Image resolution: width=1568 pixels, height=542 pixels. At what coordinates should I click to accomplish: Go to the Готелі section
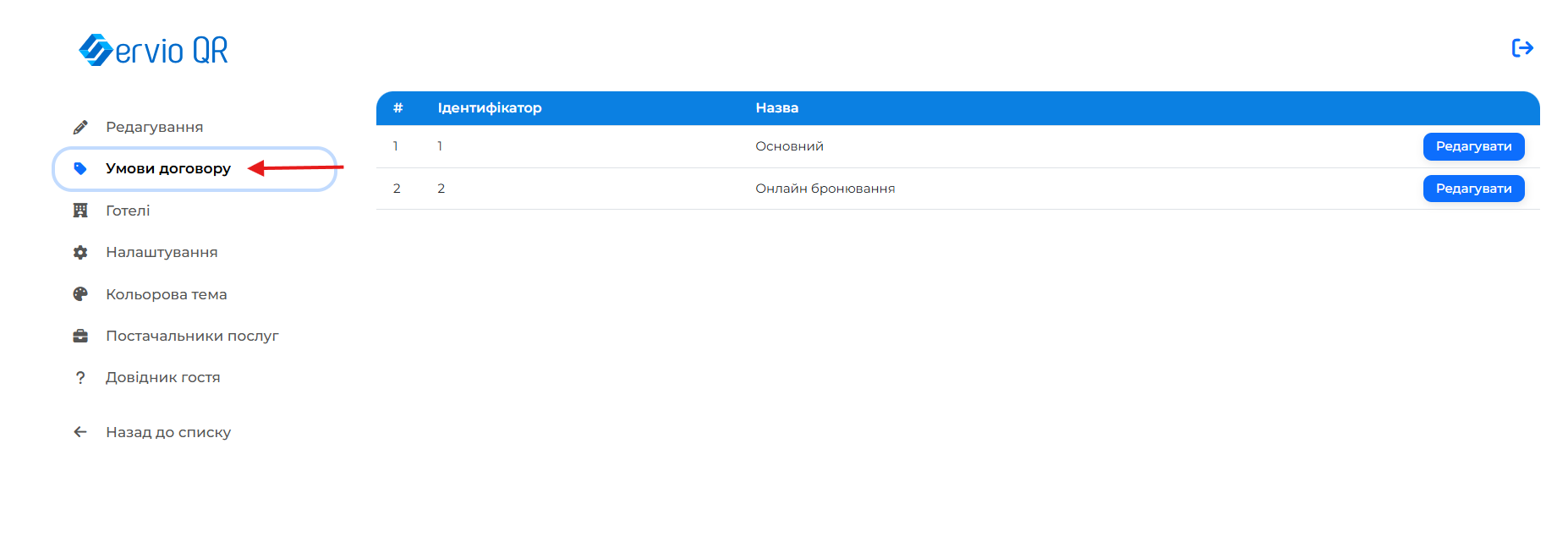tap(128, 211)
